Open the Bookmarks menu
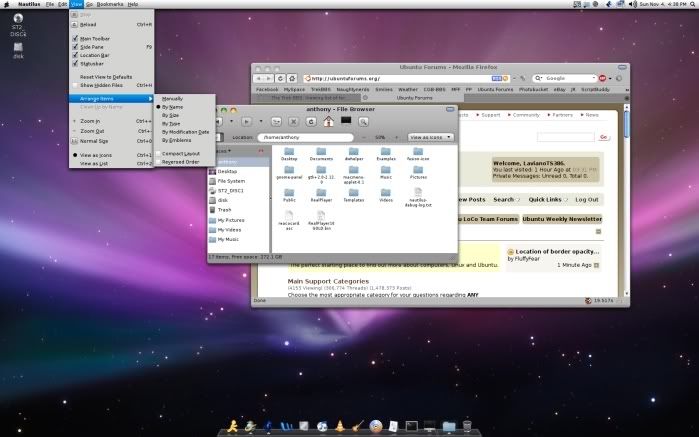This screenshot has width=699, height=437. pyautogui.click(x=110, y=4)
